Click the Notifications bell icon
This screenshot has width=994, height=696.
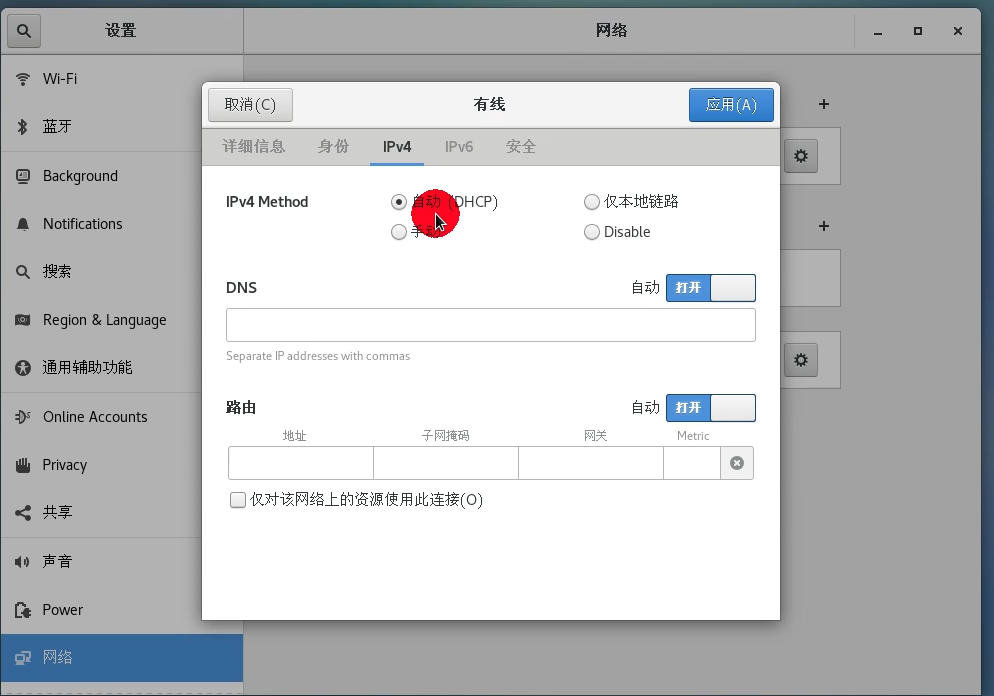coord(23,224)
